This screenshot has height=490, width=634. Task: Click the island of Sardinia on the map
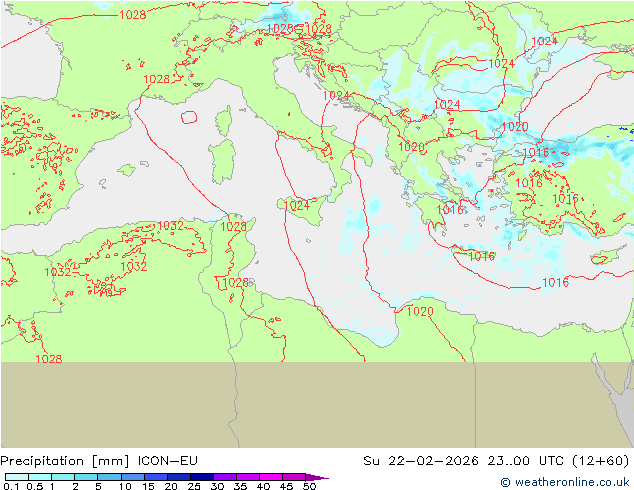click(x=222, y=161)
